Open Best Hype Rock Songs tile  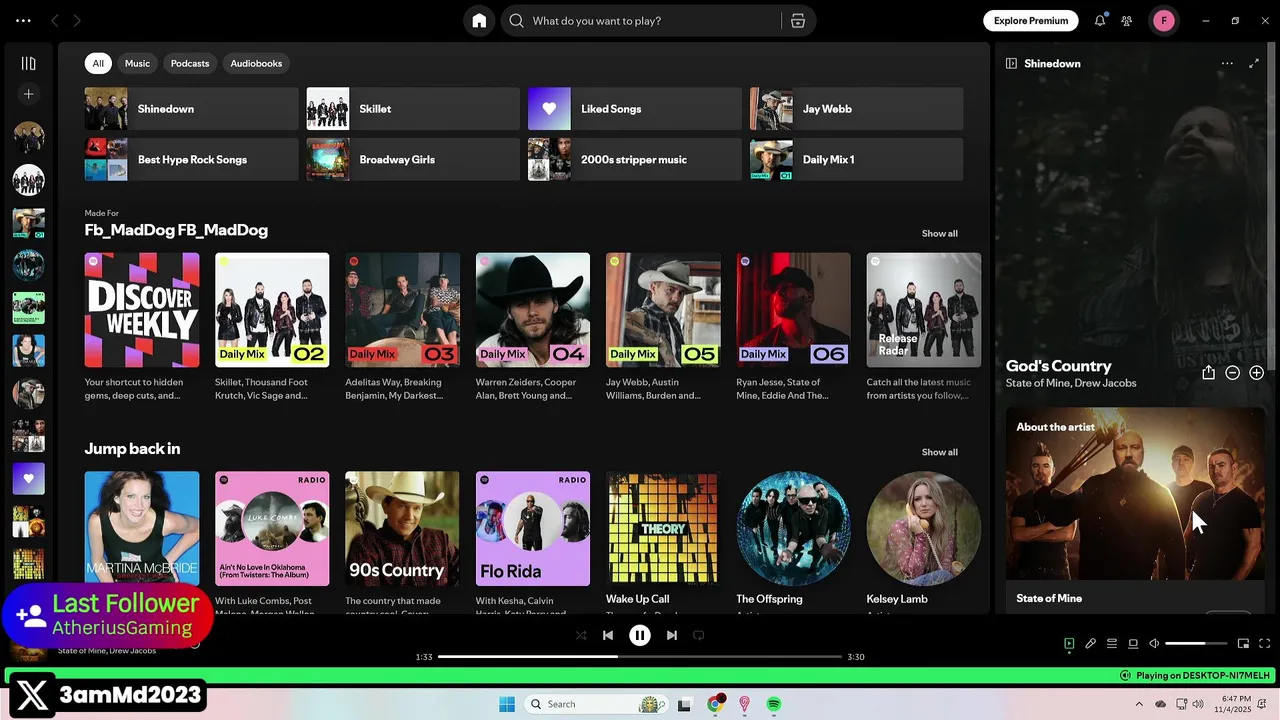pyautogui.click(x=191, y=159)
